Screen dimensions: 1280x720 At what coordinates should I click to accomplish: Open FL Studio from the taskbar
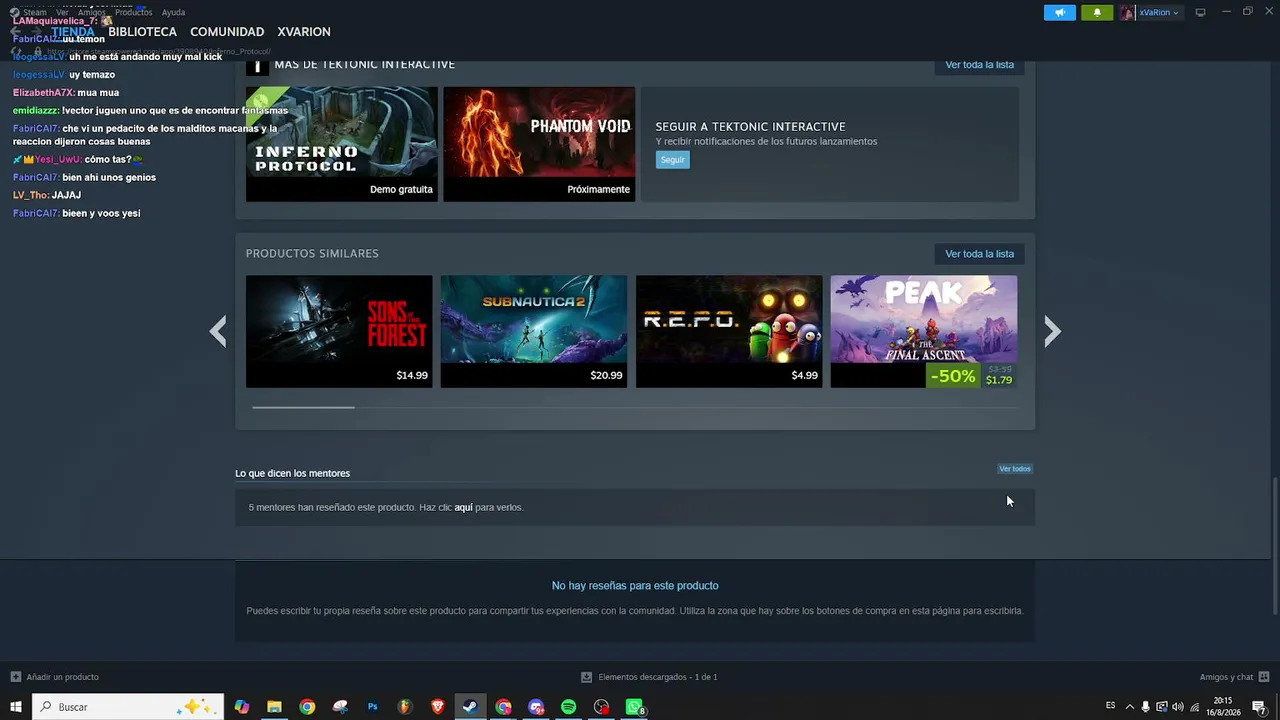[x=405, y=707]
